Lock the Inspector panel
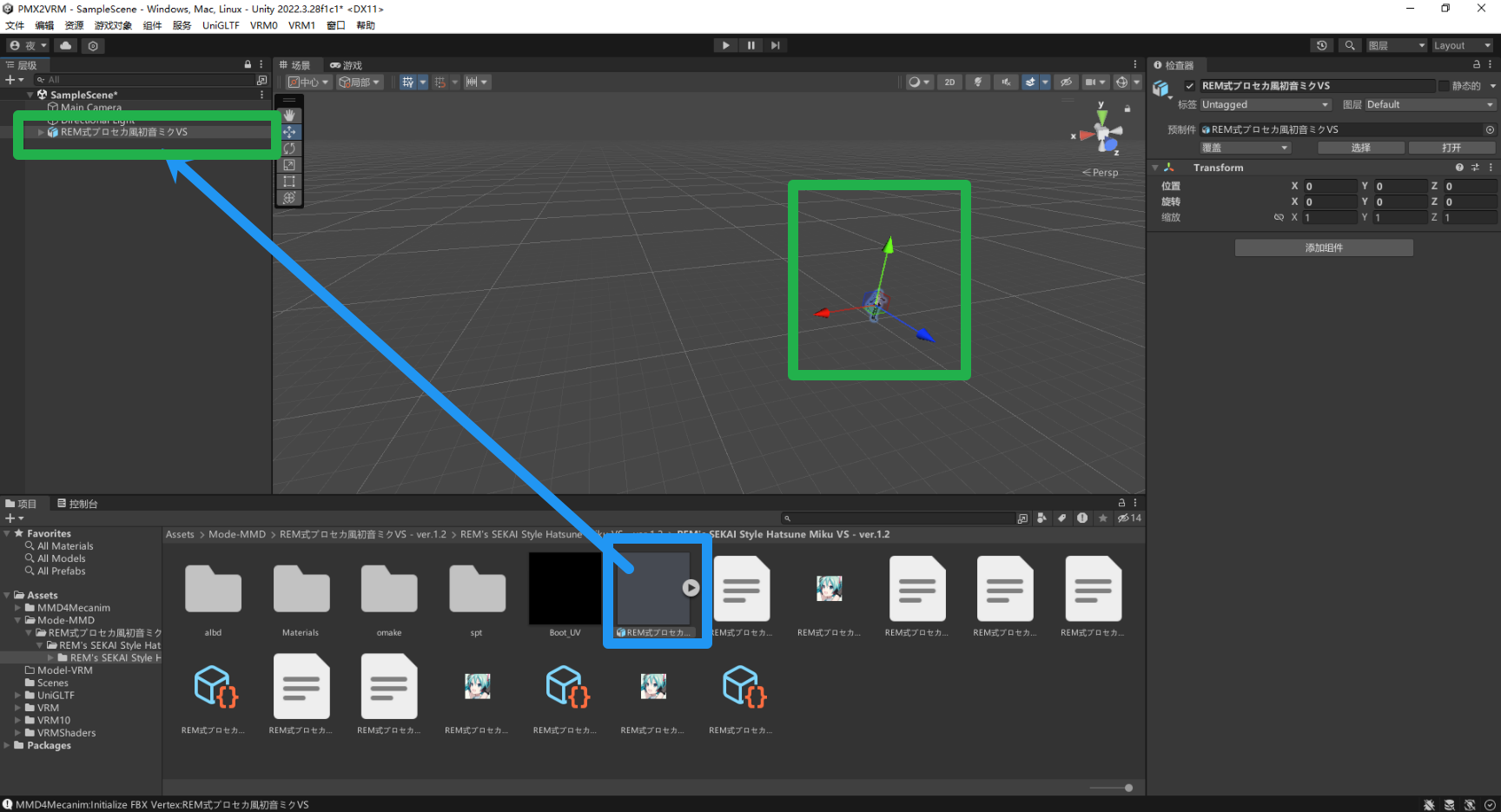1501x812 pixels. pos(1477,64)
